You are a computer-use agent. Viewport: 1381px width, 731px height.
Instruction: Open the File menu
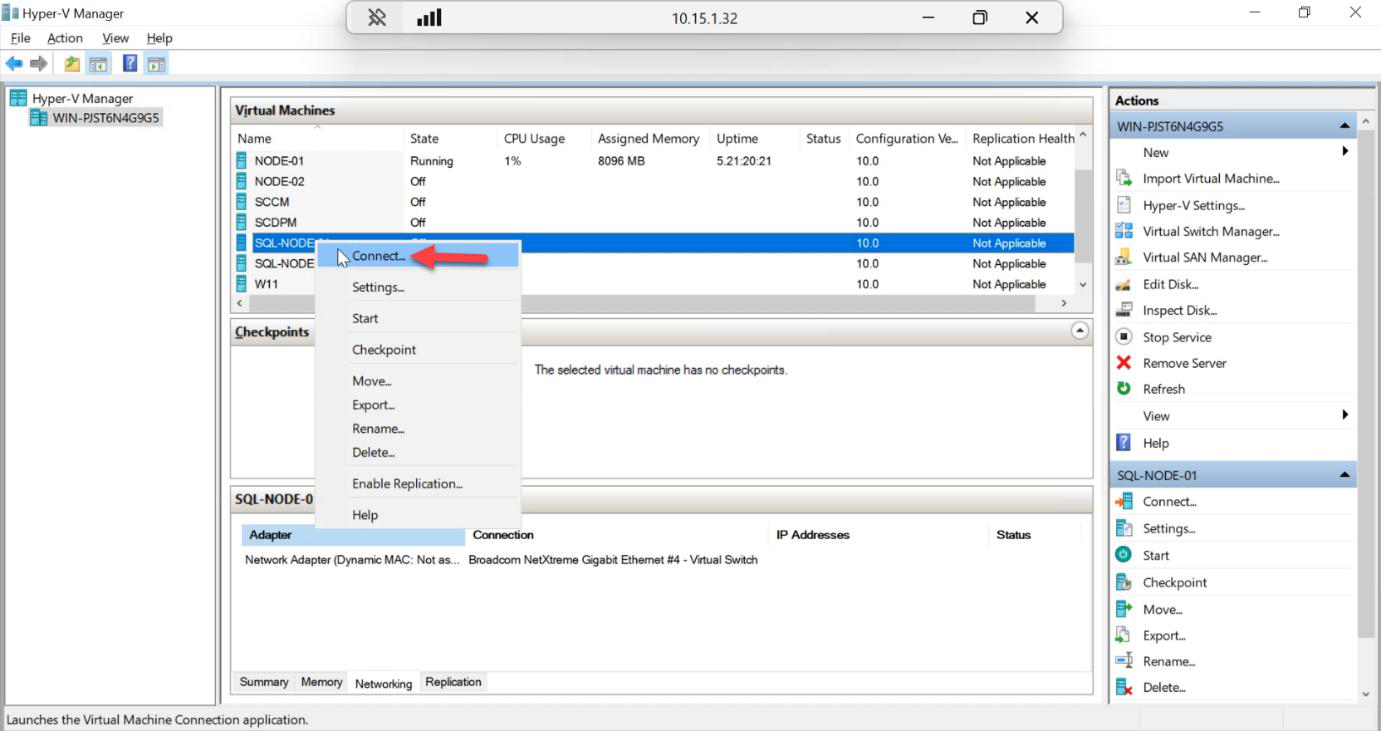pos(21,38)
